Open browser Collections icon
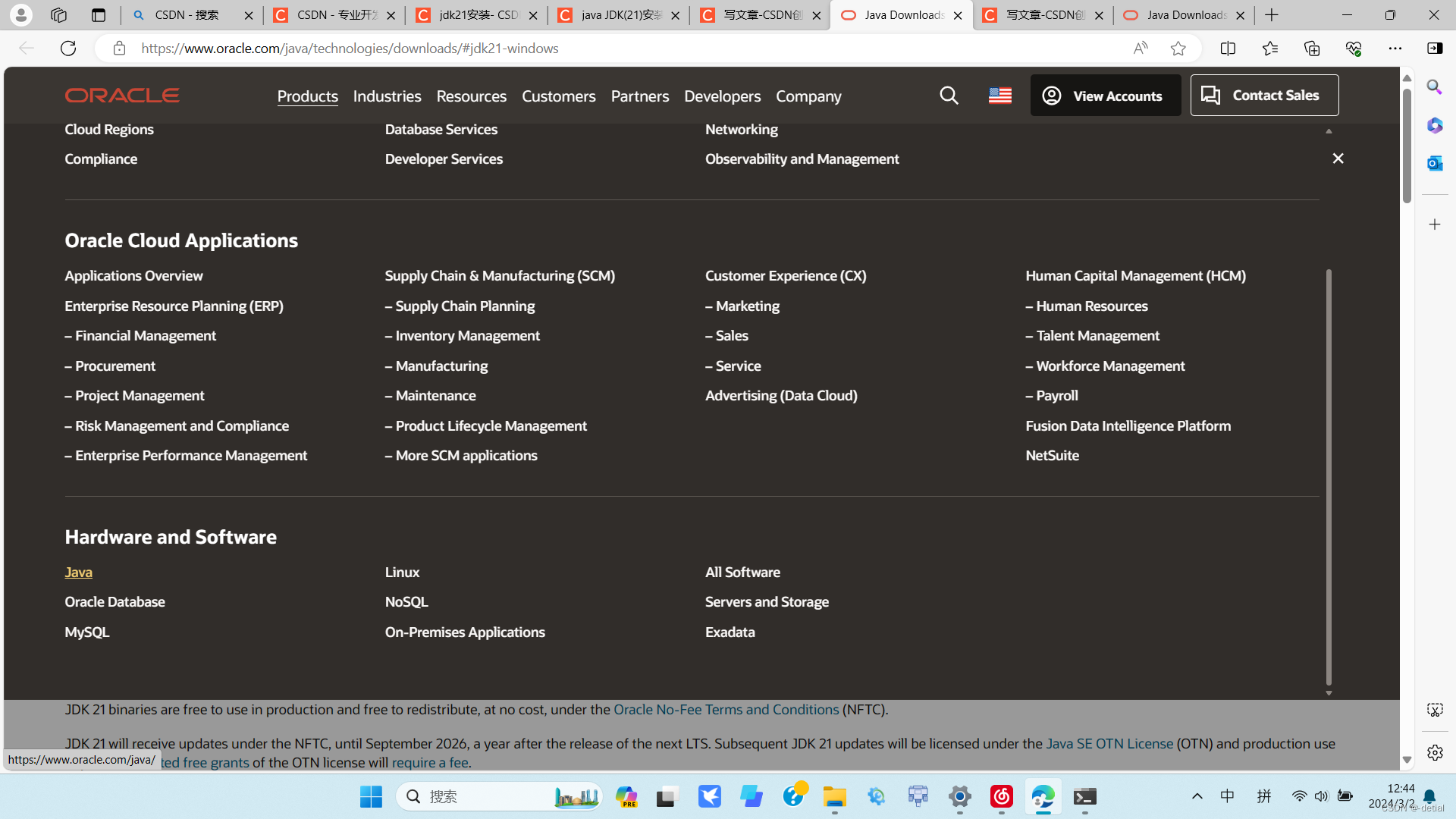Viewport: 1456px width, 819px height. pos(1312,48)
